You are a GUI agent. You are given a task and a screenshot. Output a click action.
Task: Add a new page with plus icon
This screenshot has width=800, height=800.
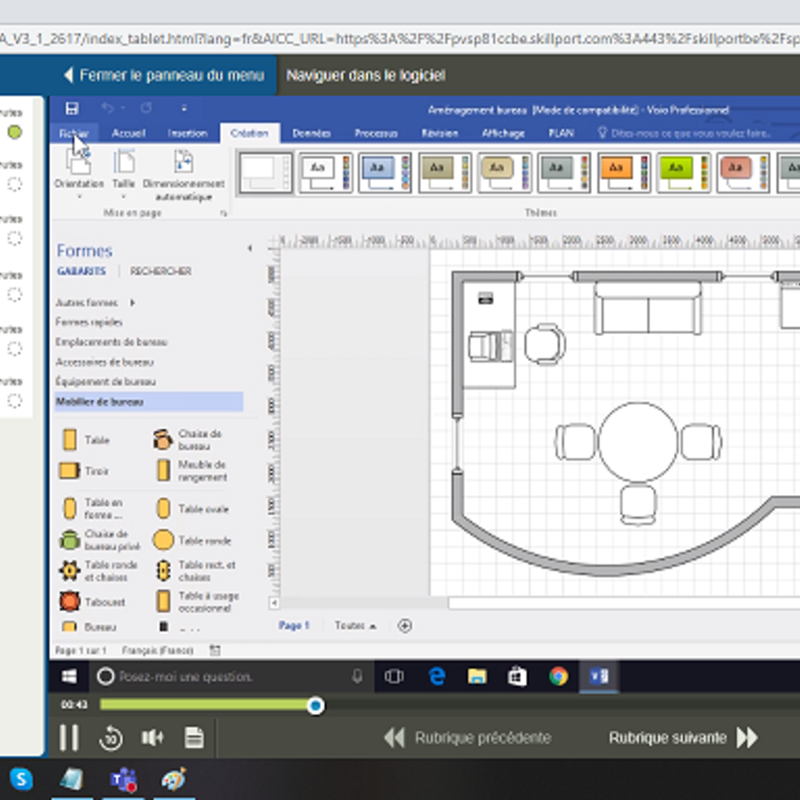pos(405,626)
